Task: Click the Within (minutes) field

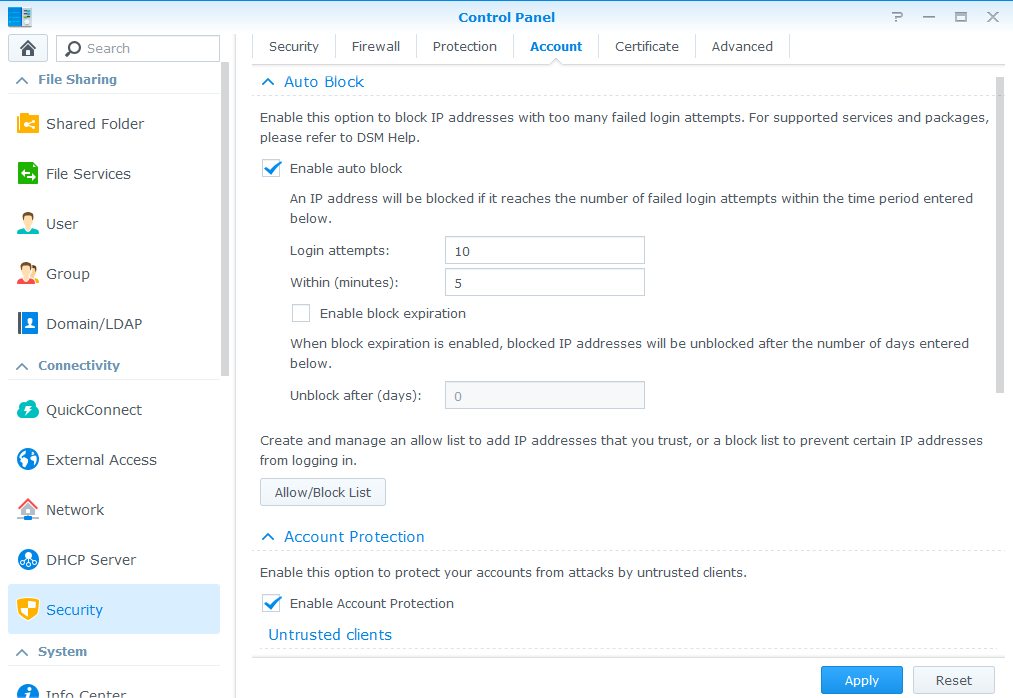Action: (545, 282)
